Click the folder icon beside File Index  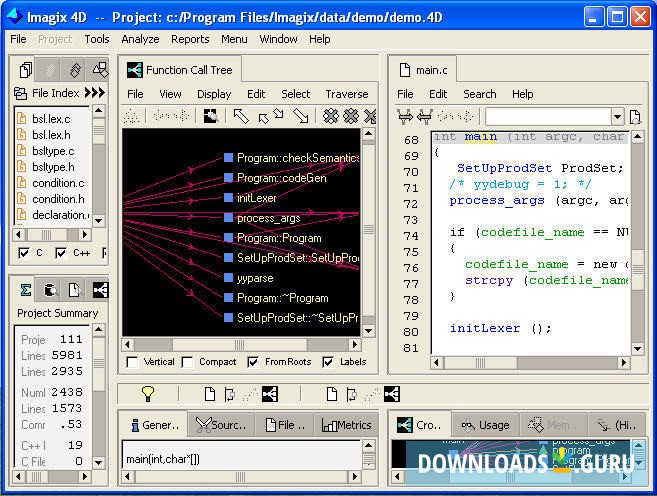pos(21,93)
